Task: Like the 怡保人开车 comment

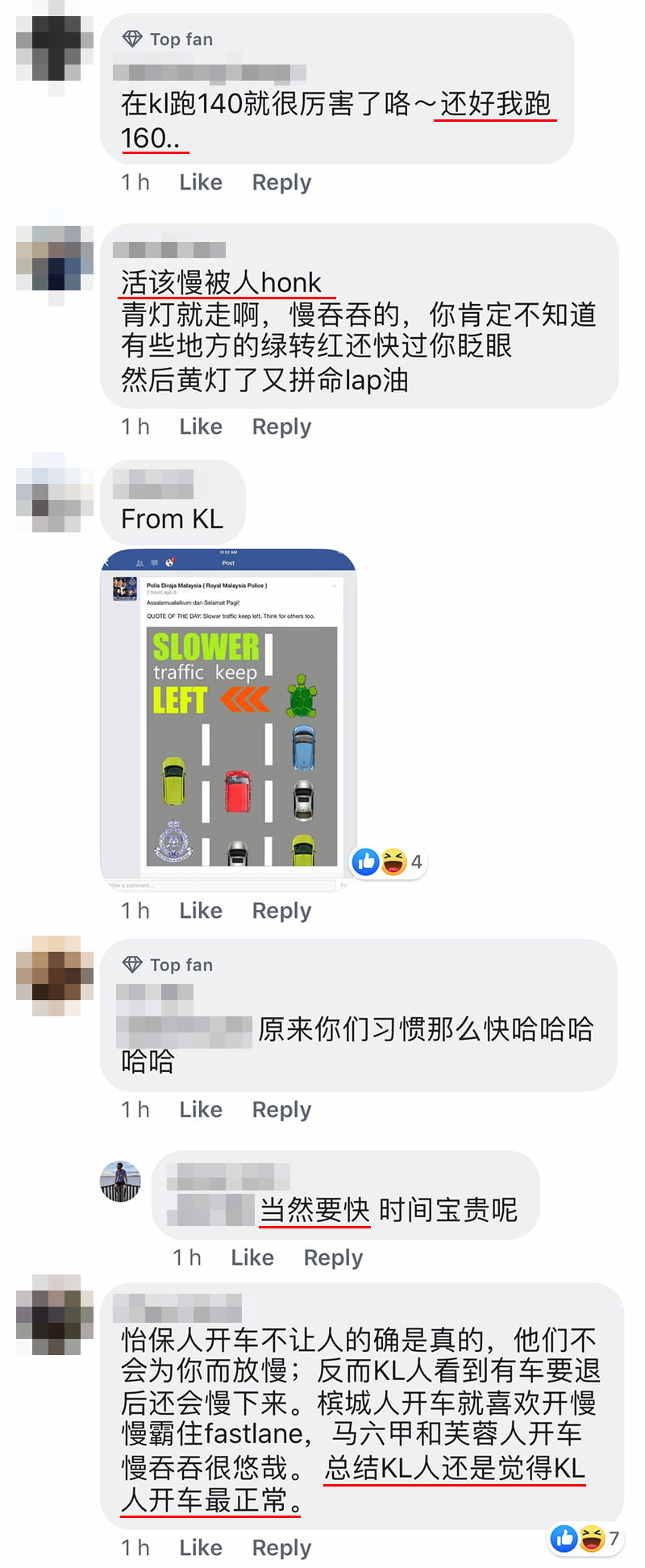Action: point(201,1548)
